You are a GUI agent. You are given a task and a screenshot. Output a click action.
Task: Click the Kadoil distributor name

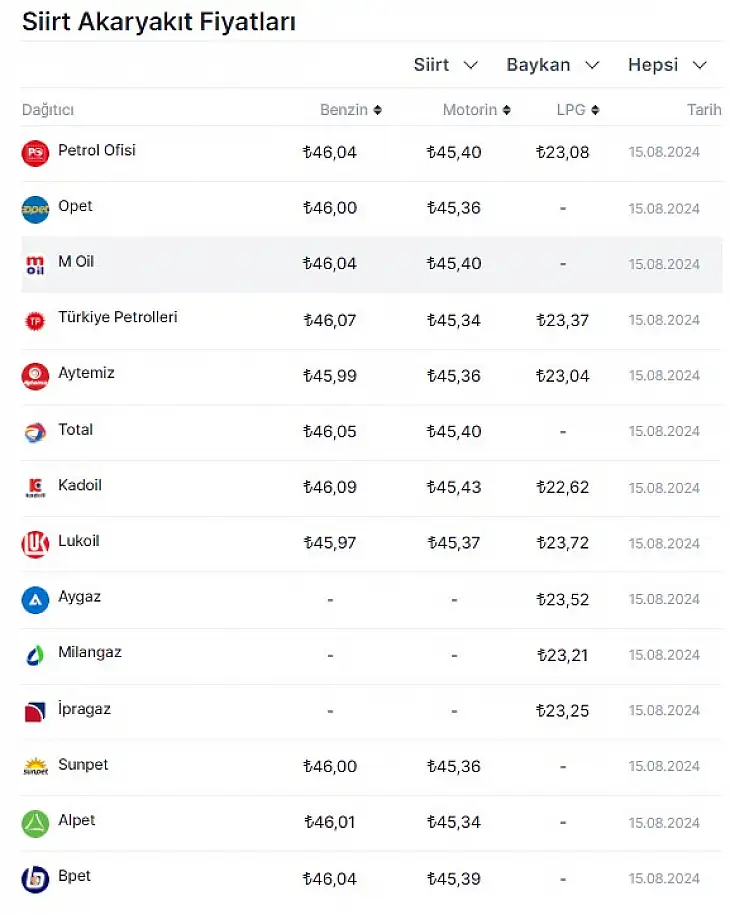[x=80, y=485]
